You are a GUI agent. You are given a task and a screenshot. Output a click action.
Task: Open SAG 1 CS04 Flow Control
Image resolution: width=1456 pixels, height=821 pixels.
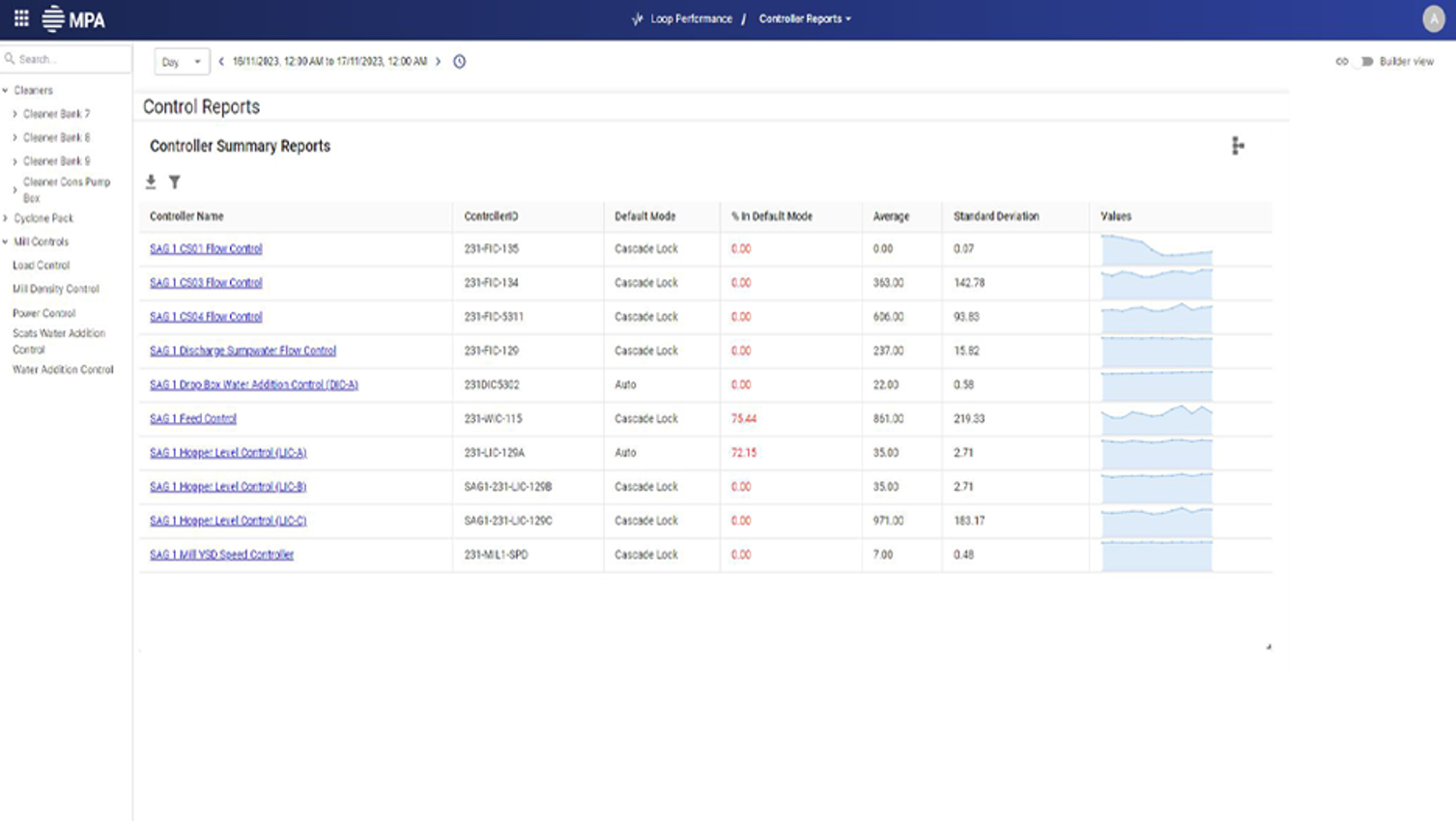(206, 316)
